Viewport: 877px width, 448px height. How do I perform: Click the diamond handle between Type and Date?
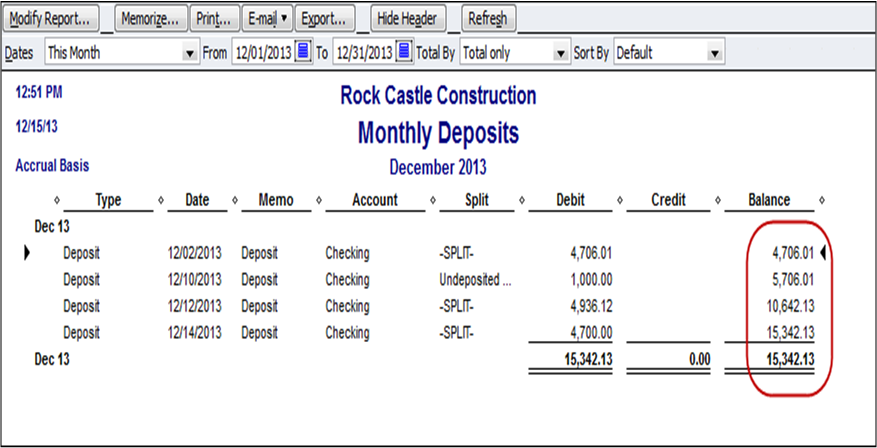161,200
